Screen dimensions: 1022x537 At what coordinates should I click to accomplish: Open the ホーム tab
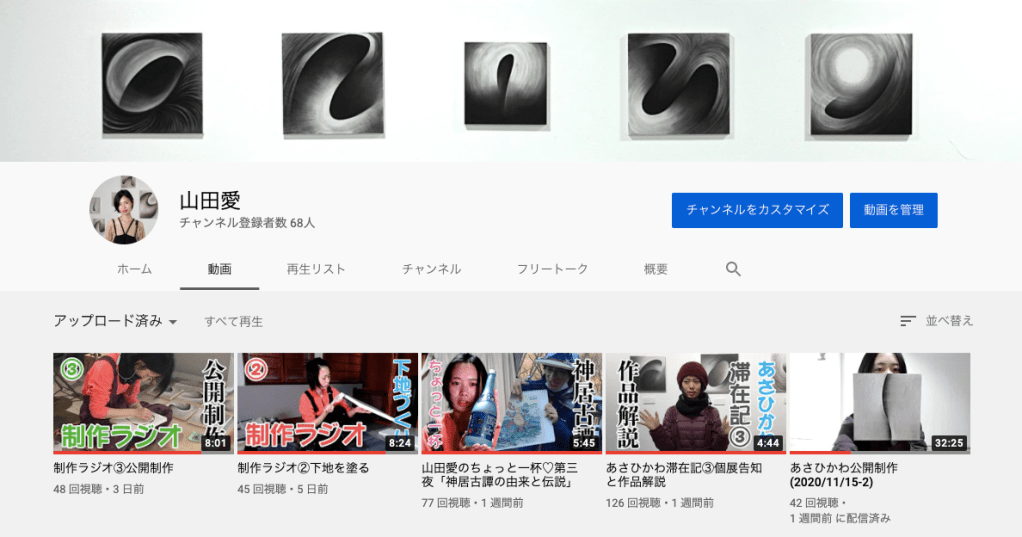[134, 269]
